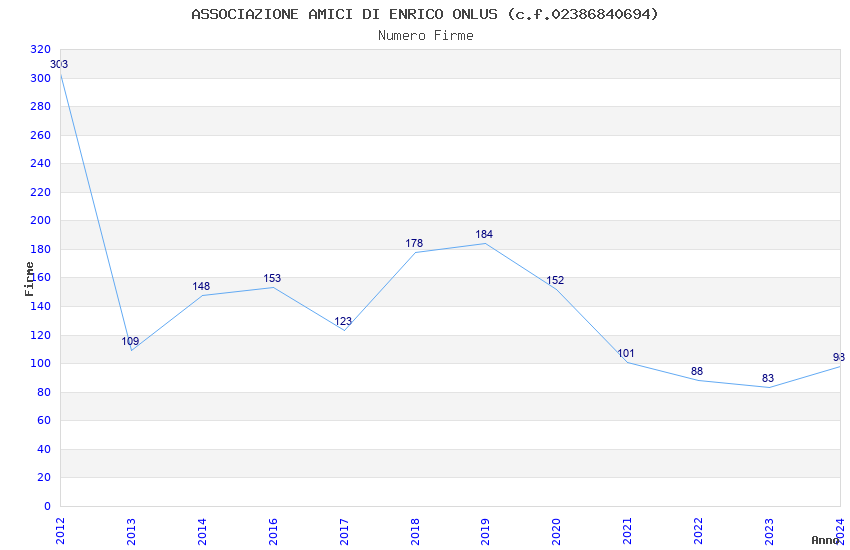Click the data label 178
Viewport: 850px width, 550px height.
tap(414, 243)
